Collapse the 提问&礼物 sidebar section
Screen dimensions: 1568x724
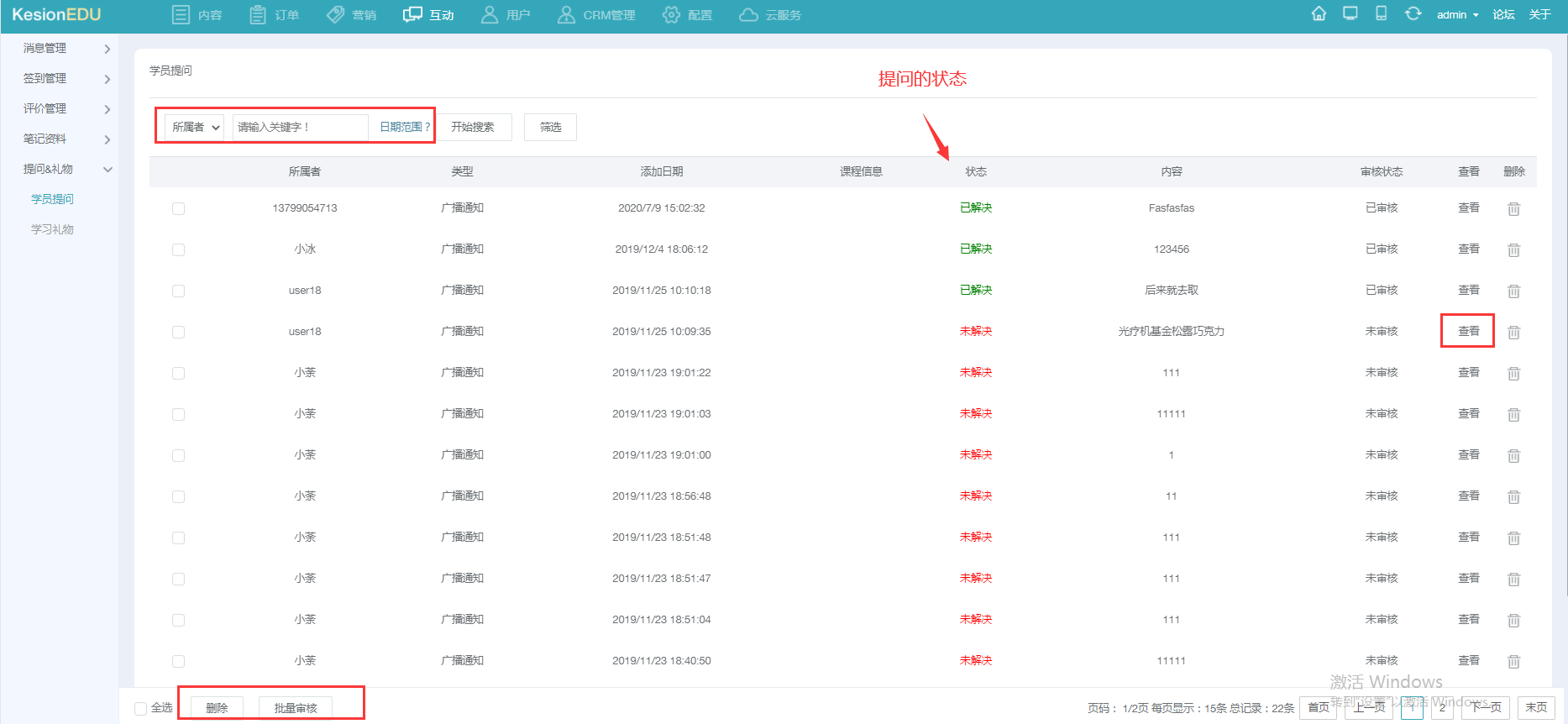coord(67,170)
